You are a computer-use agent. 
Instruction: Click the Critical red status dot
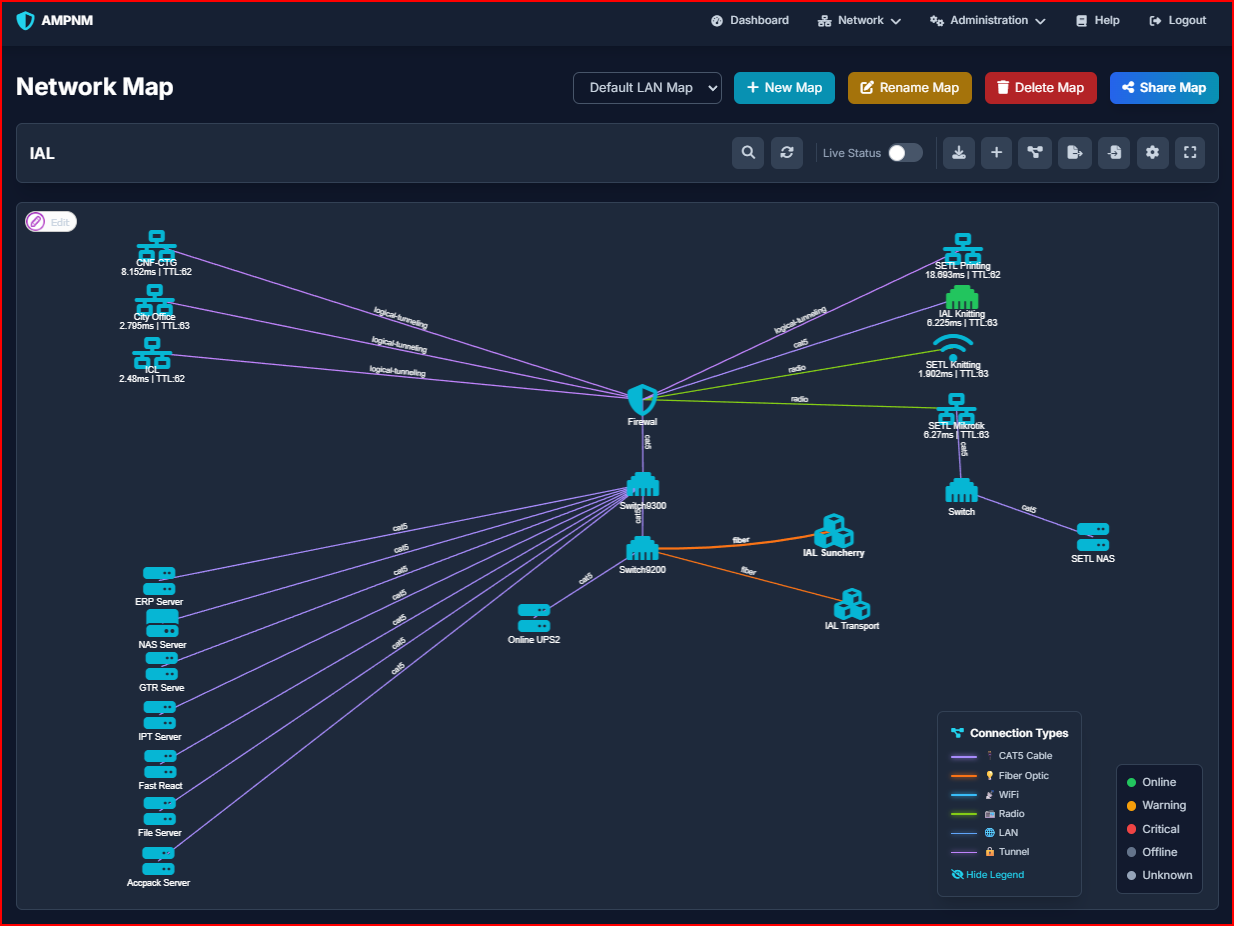coord(1131,829)
